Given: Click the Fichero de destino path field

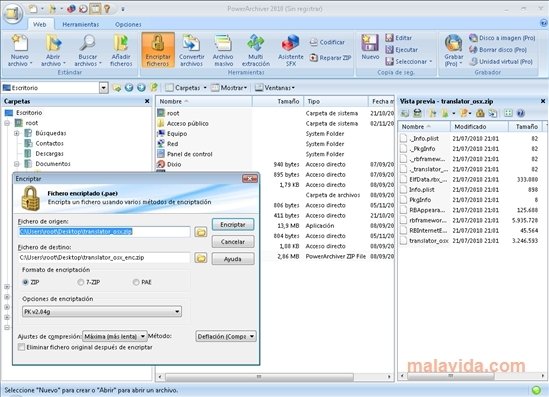Looking at the screenshot, I should point(104,257).
